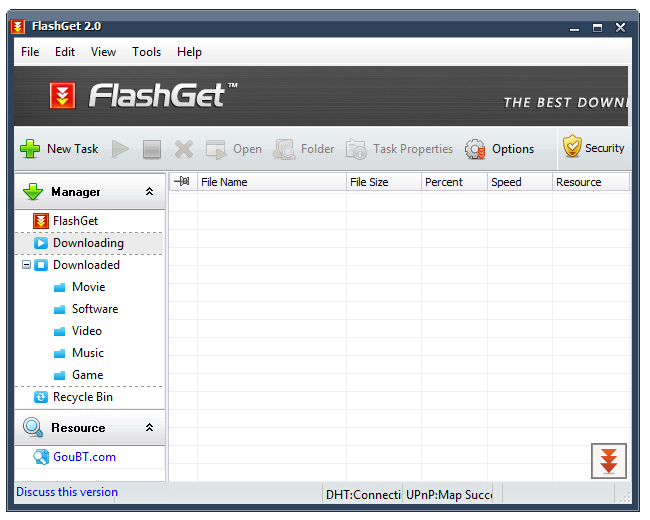Image resolution: width=650 pixels, height=520 pixels.
Task: Collapse the Downloaded tree node
Action: pyautogui.click(x=26, y=265)
